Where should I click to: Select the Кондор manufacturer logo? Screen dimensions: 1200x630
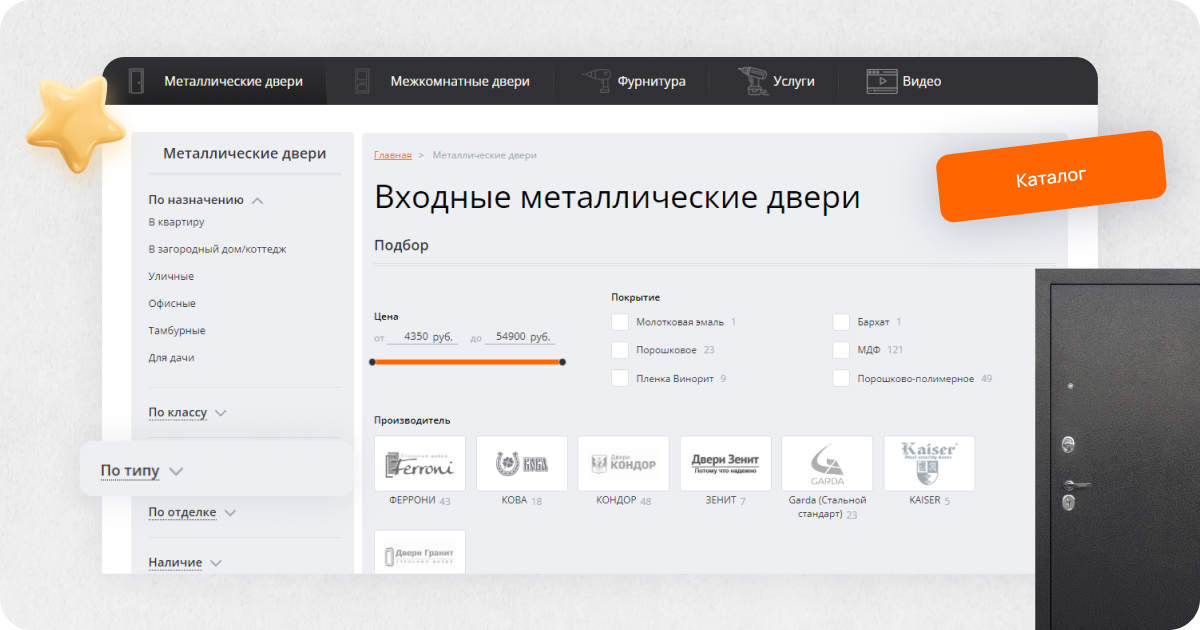coord(624,463)
